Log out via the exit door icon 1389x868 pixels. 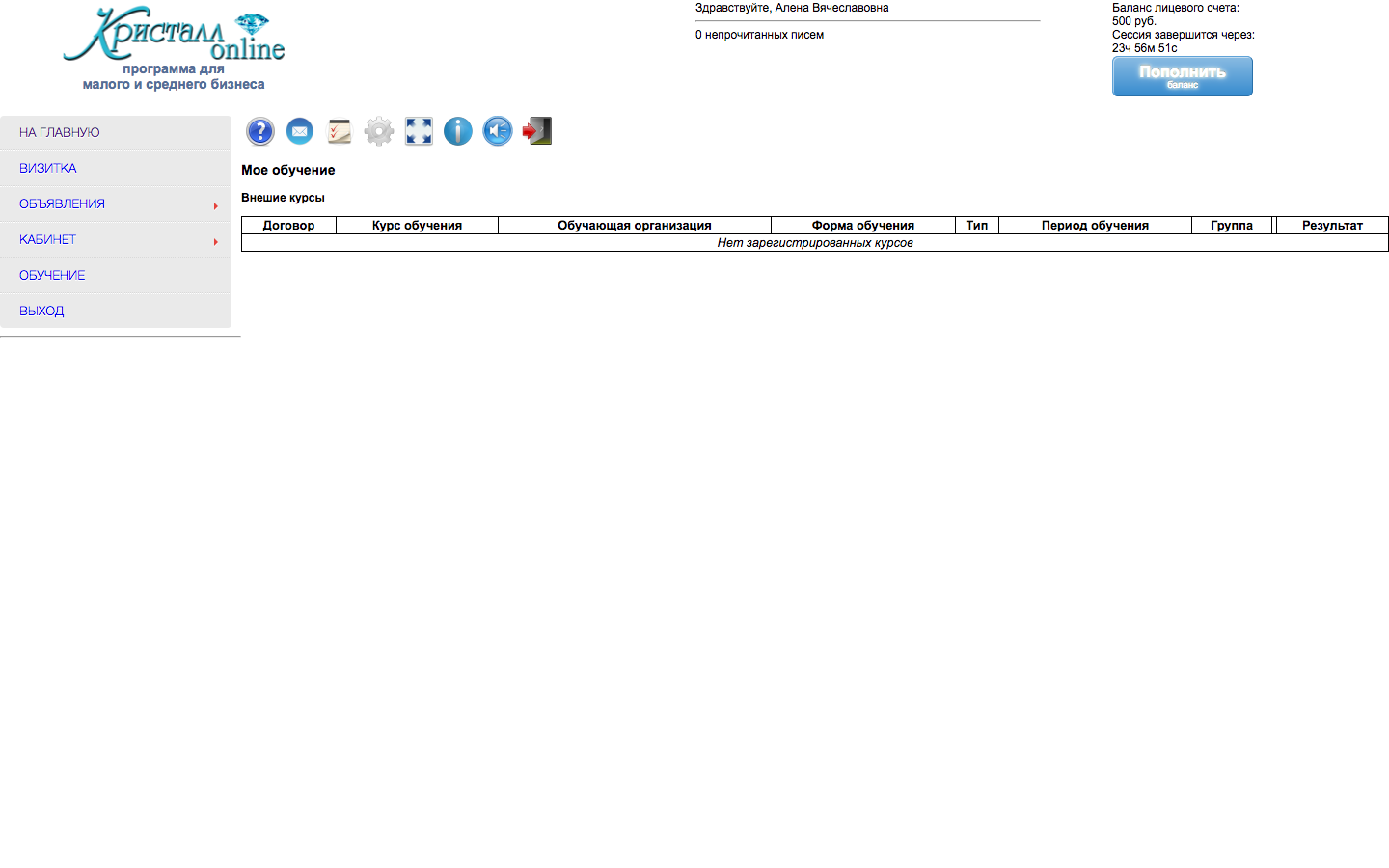point(537,131)
